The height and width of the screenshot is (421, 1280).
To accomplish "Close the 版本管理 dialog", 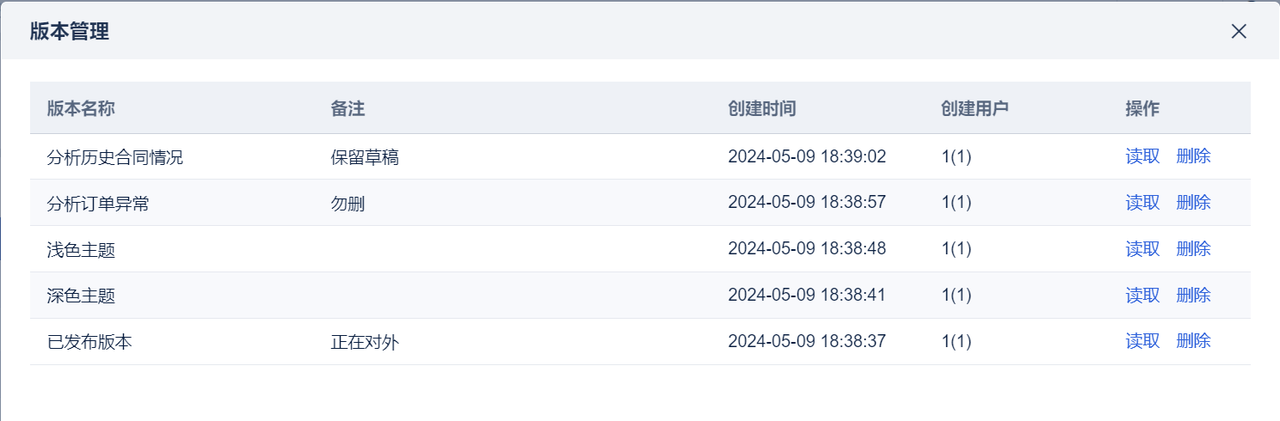I will point(1239,31).
